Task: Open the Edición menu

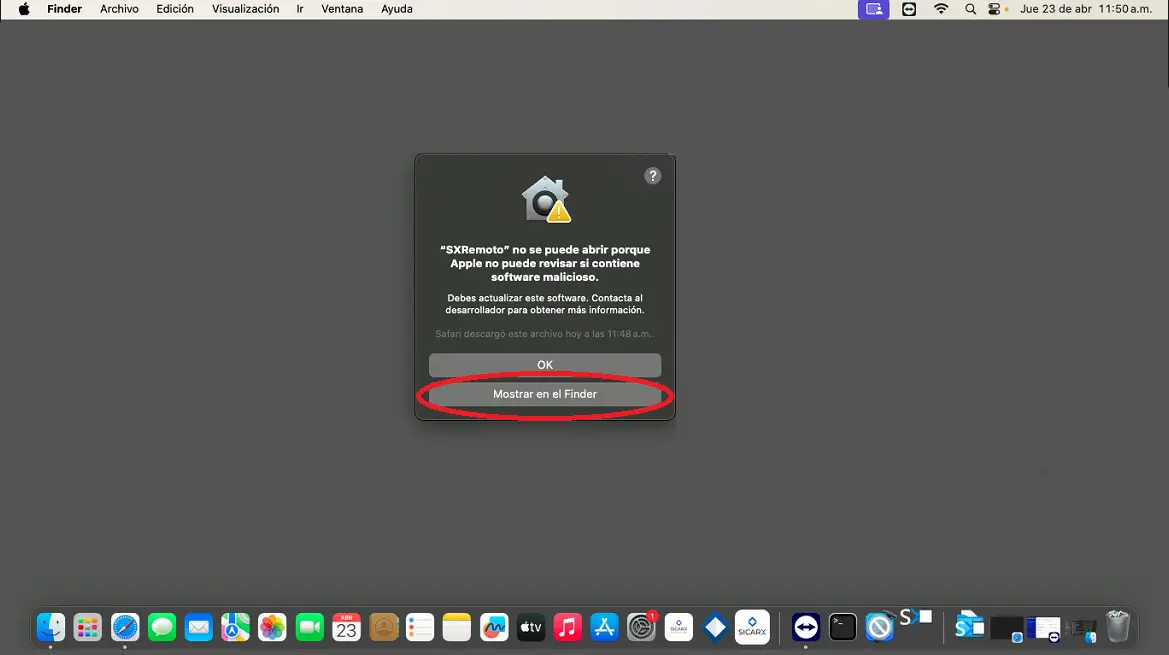Action: [x=174, y=9]
